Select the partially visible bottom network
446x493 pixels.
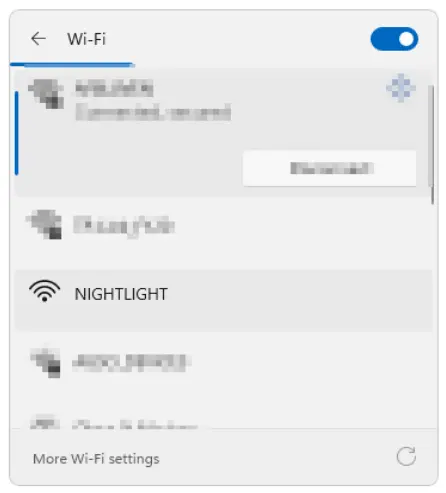(x=133, y=423)
